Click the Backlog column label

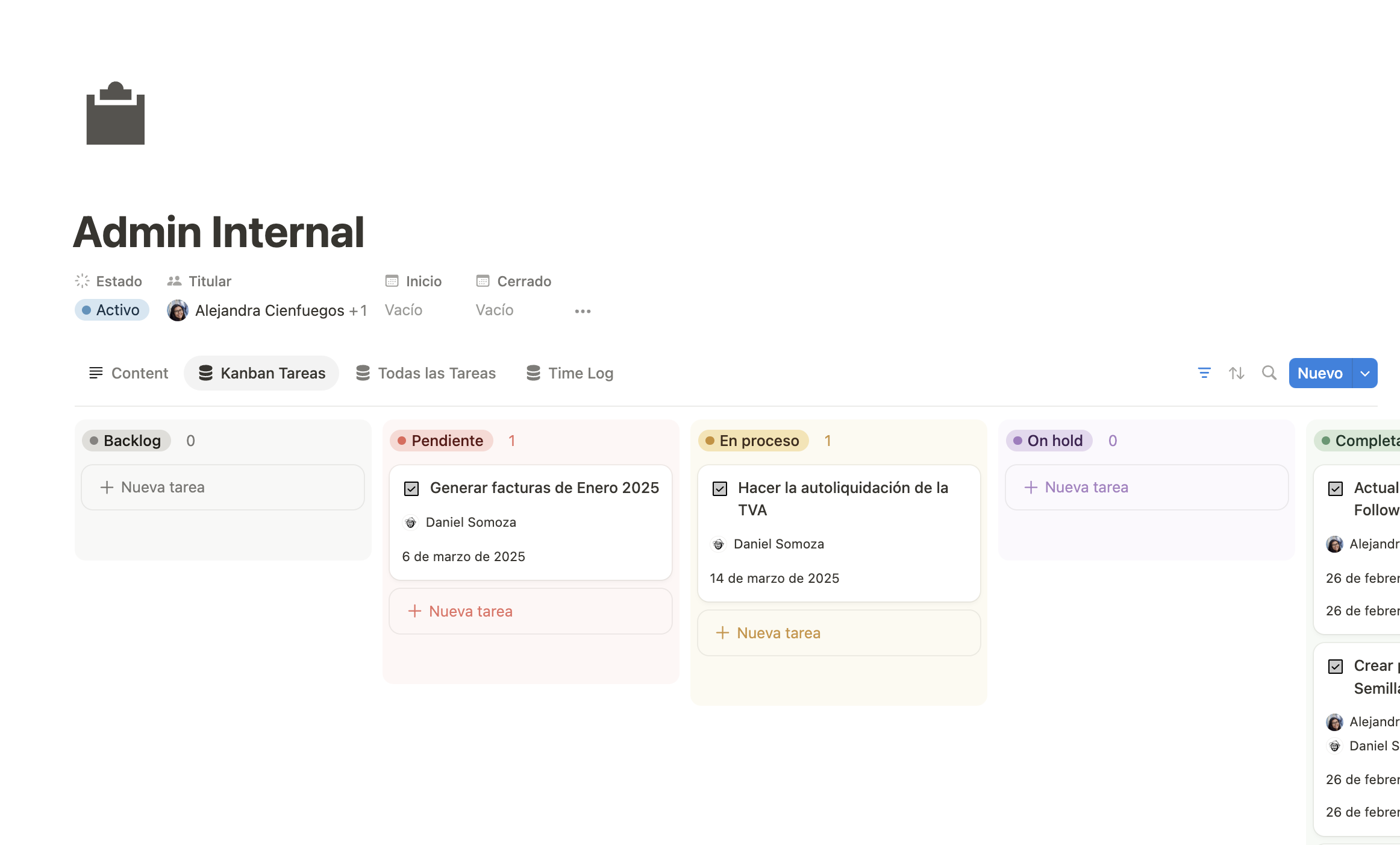pyautogui.click(x=126, y=441)
